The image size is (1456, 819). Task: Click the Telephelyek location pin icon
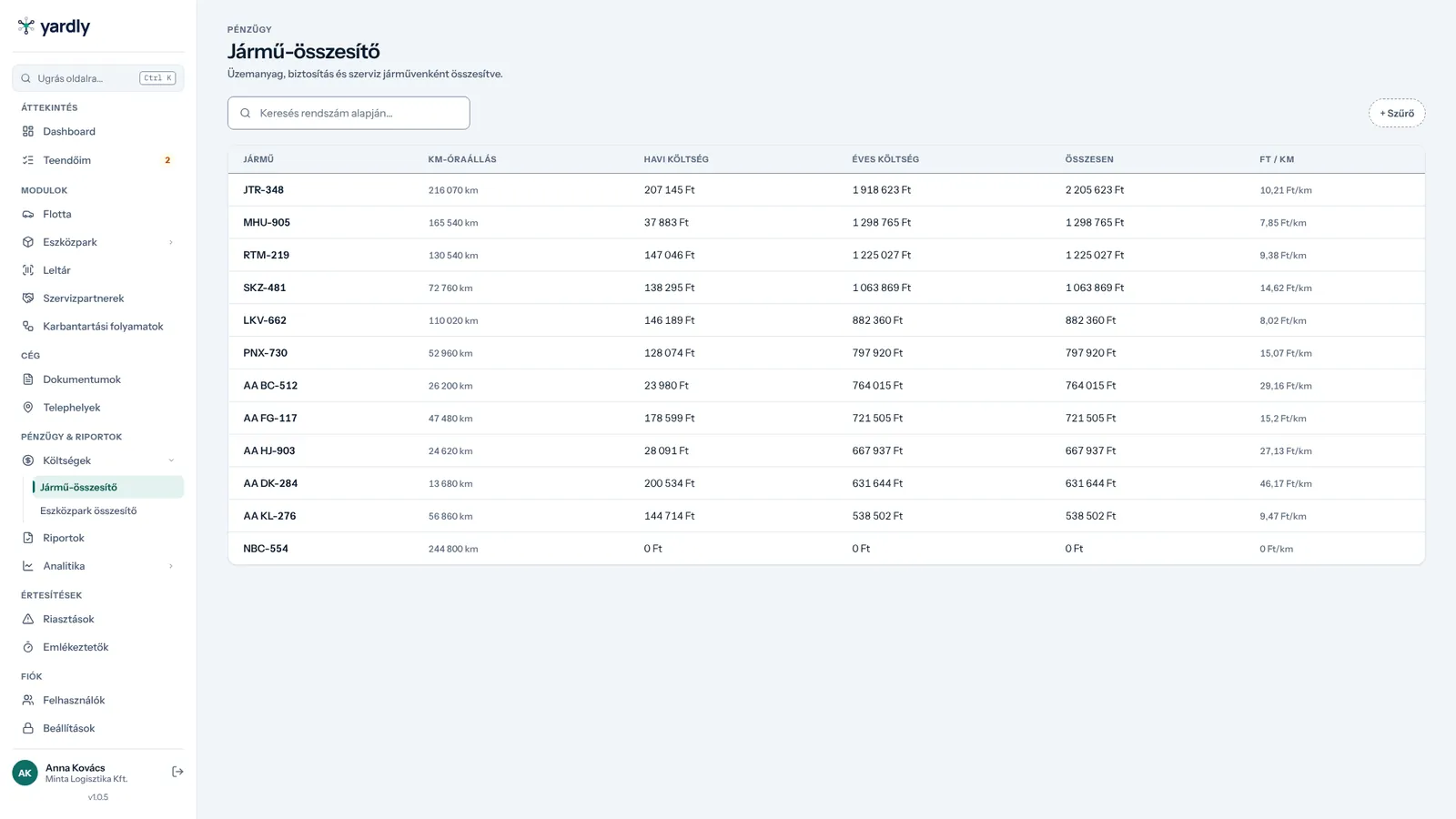pos(28,408)
